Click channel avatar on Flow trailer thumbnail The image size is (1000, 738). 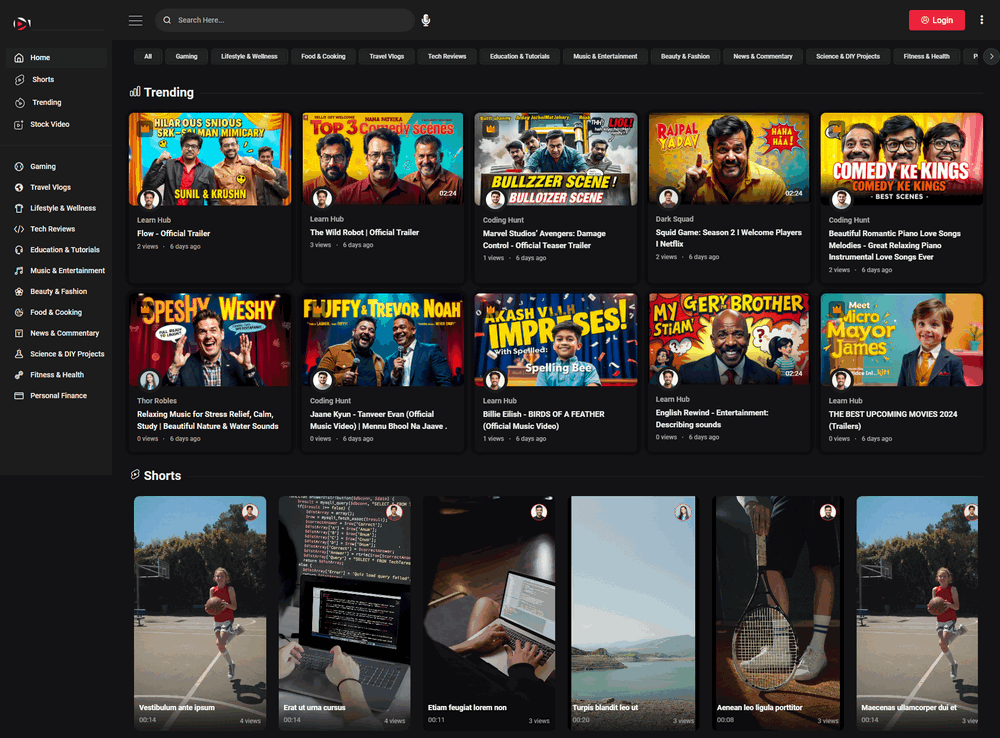[149, 199]
